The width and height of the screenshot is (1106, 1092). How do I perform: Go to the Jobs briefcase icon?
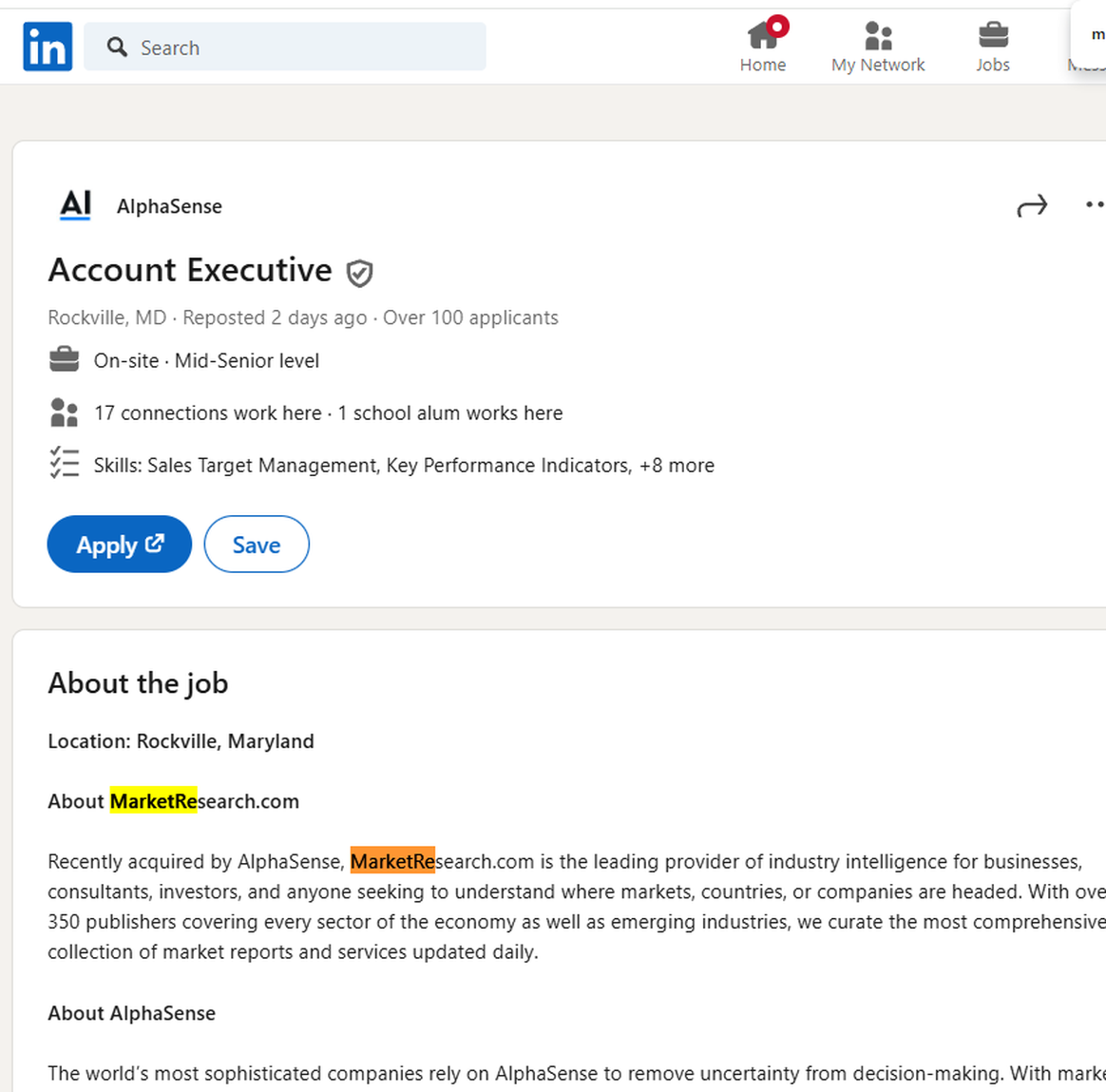pyautogui.click(x=993, y=36)
